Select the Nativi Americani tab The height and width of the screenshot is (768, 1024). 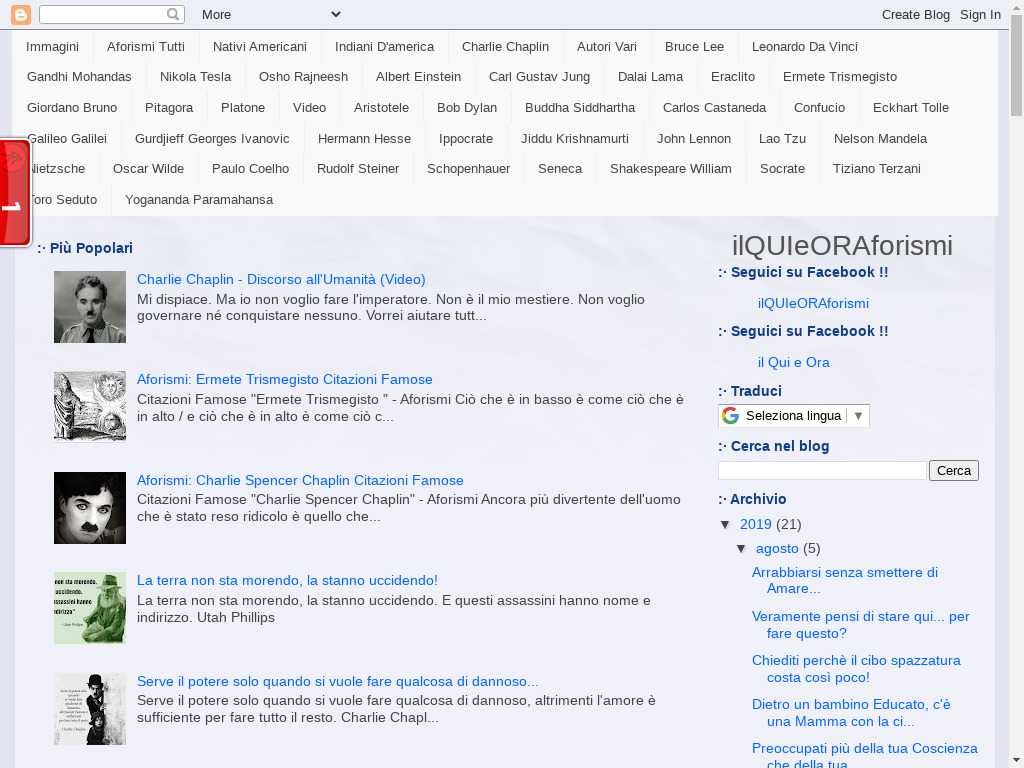(x=260, y=46)
